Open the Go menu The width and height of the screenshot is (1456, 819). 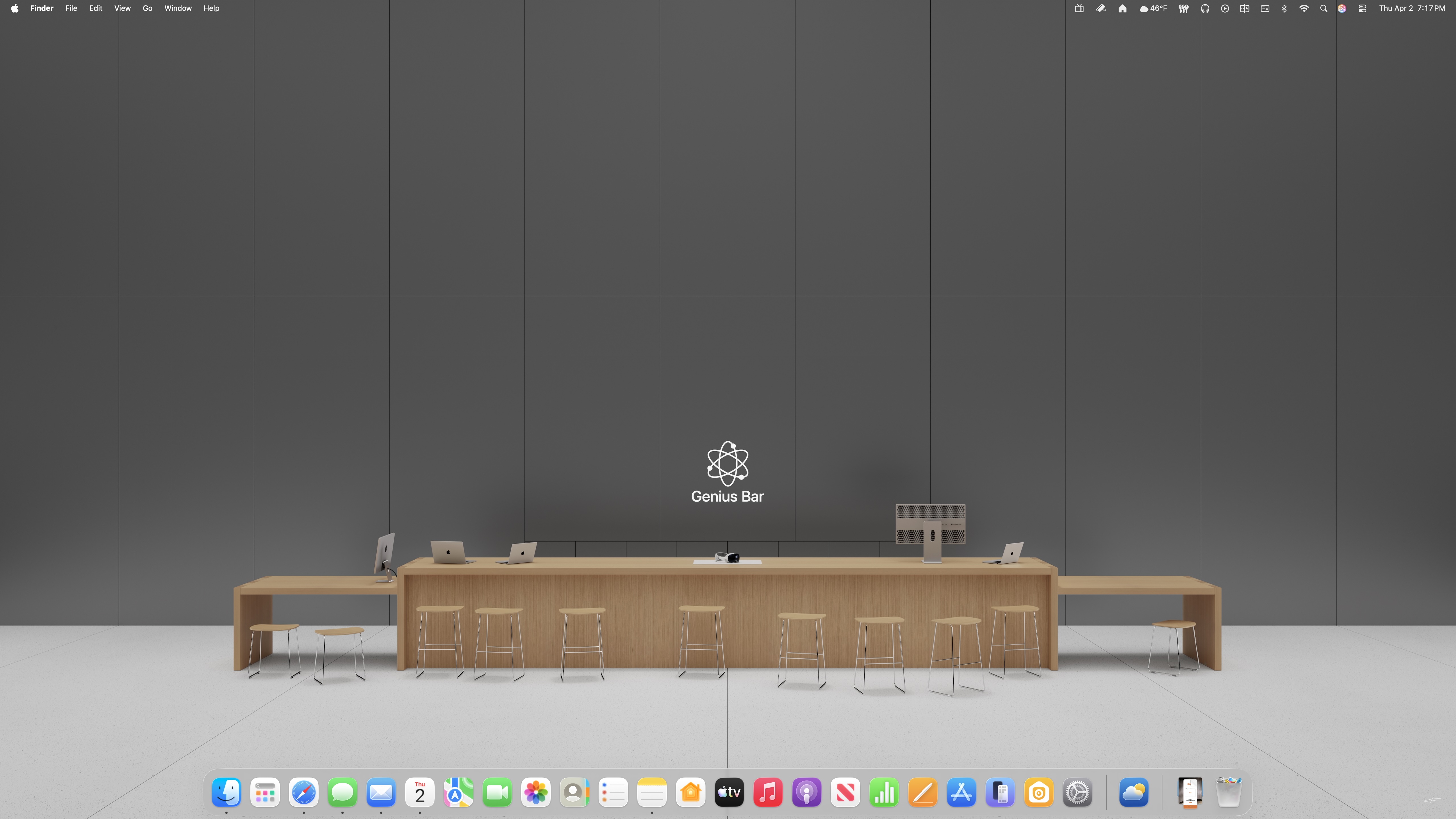[x=148, y=9]
